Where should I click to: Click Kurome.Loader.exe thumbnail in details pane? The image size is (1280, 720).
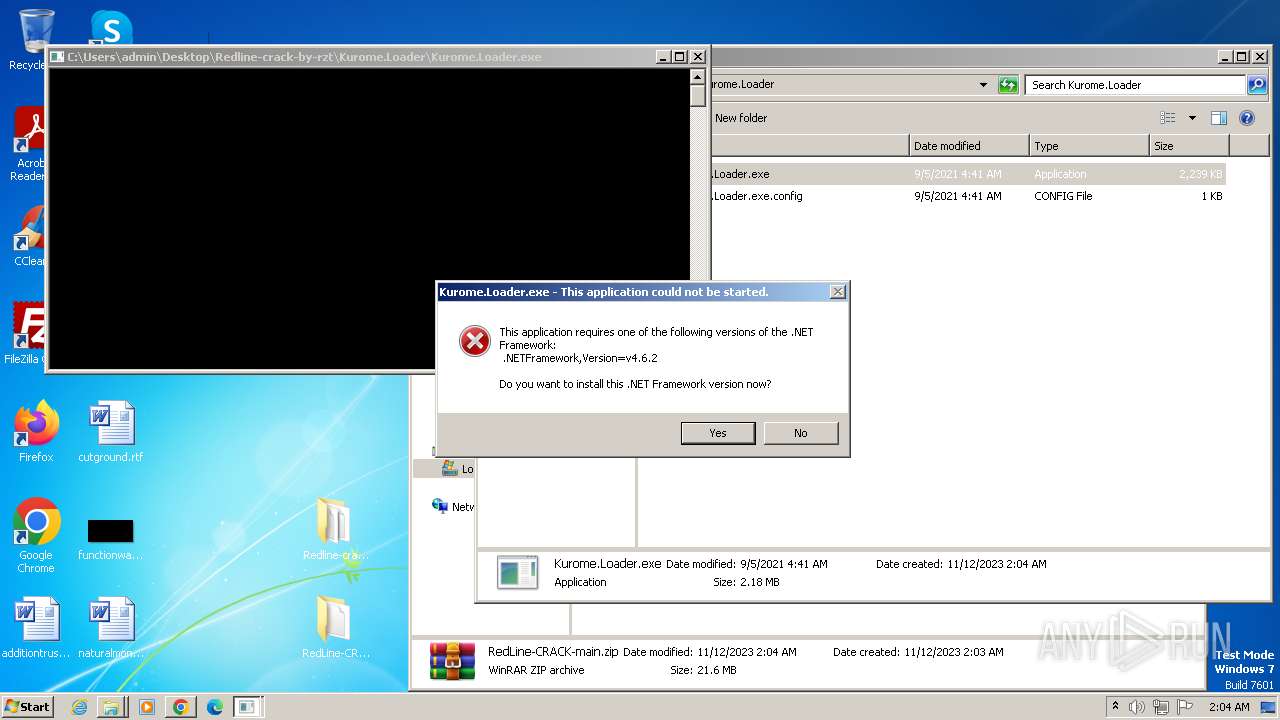pyautogui.click(x=517, y=572)
